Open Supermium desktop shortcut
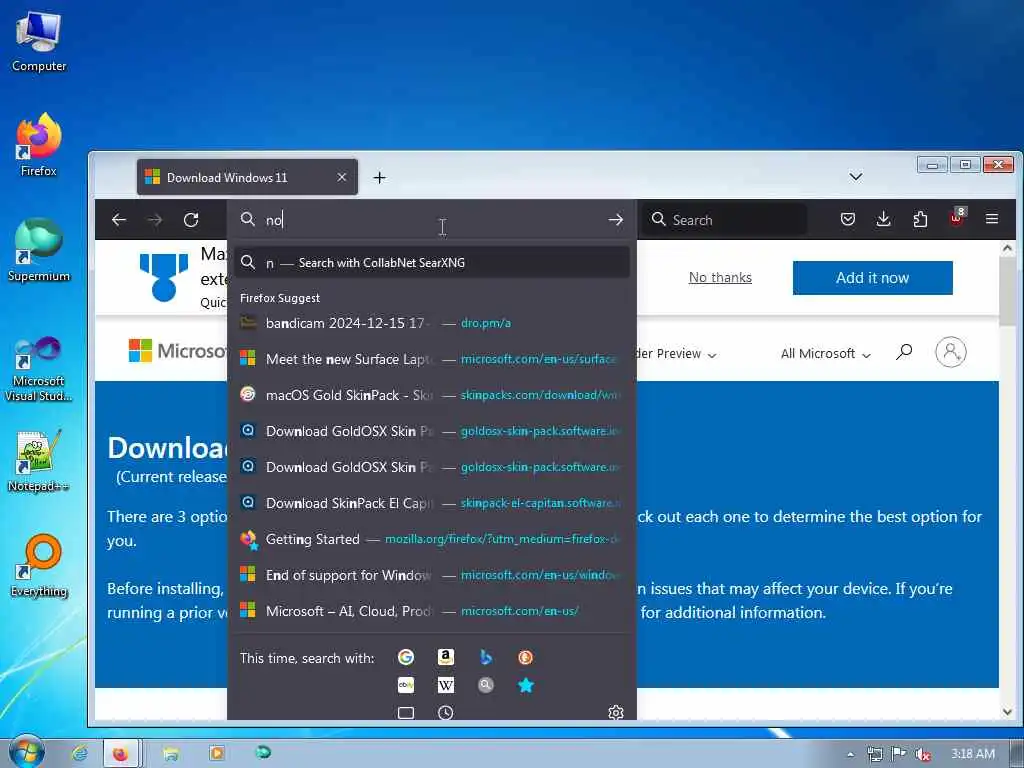Viewport: 1024px width, 768px height. (x=39, y=251)
